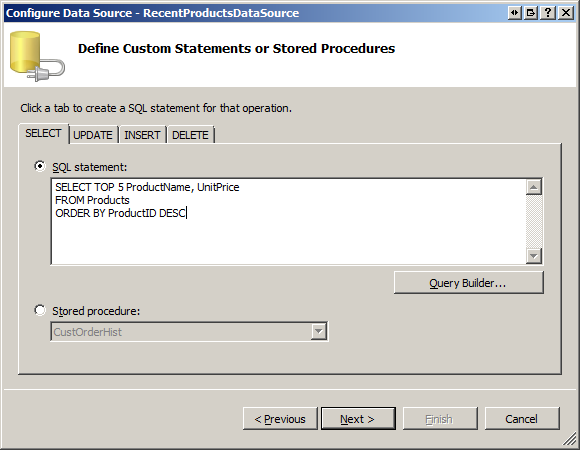Screen dimensions: 580x450
Task: Go back with the Previous button
Action: click(280, 419)
